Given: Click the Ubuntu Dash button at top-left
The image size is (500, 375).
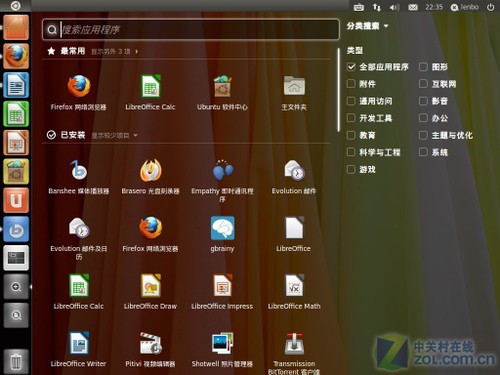Looking at the screenshot, I should click(16, 6).
